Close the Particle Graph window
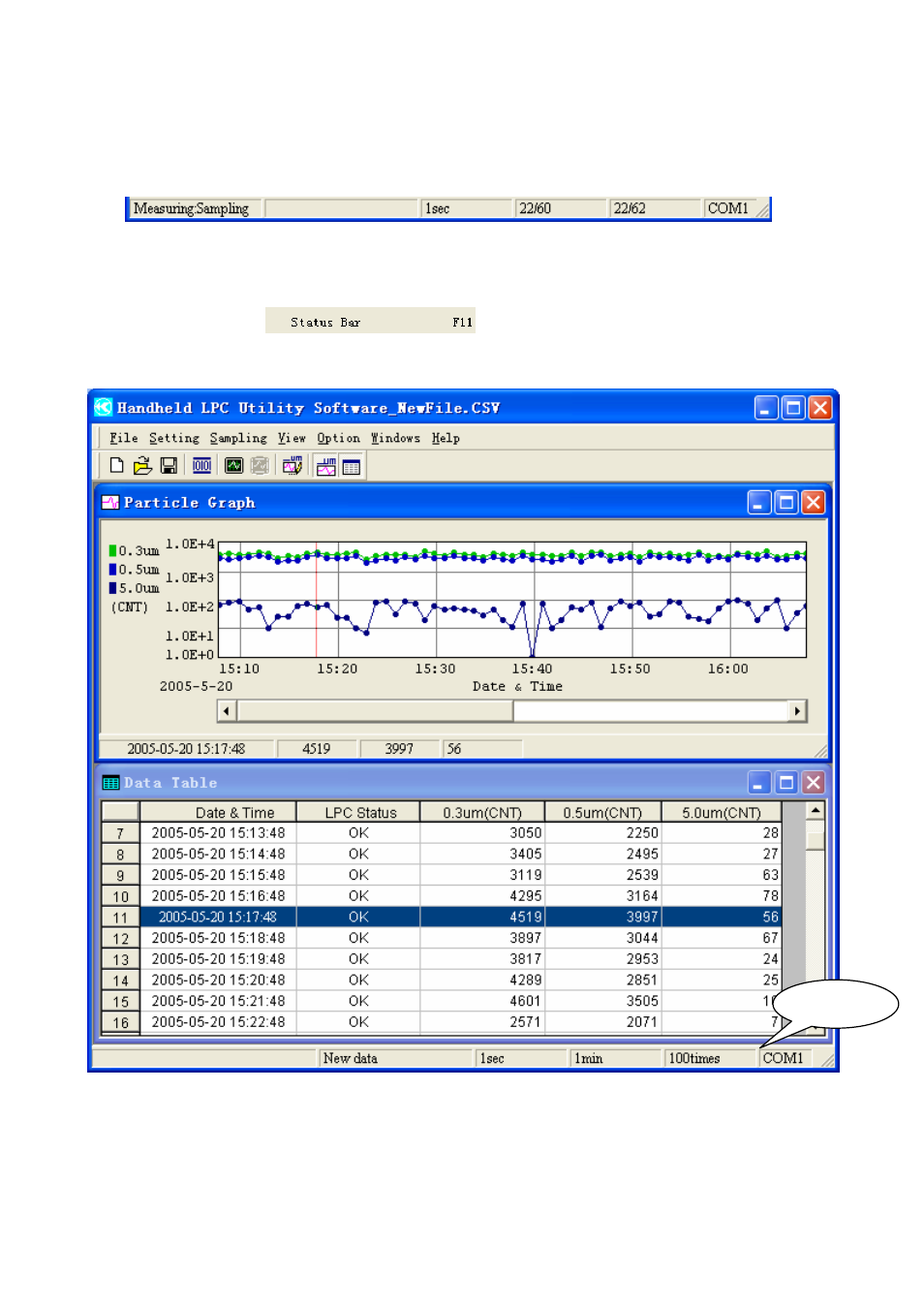Image resolution: width=924 pixels, height=1308 pixels. point(813,502)
